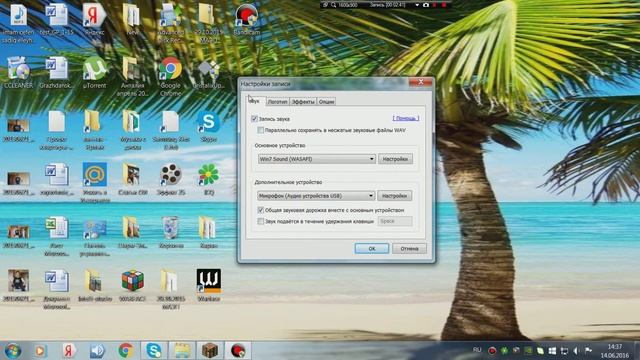The image size is (640, 360).
Task: Open the ICQ desktop shortcut
Action: [208, 180]
